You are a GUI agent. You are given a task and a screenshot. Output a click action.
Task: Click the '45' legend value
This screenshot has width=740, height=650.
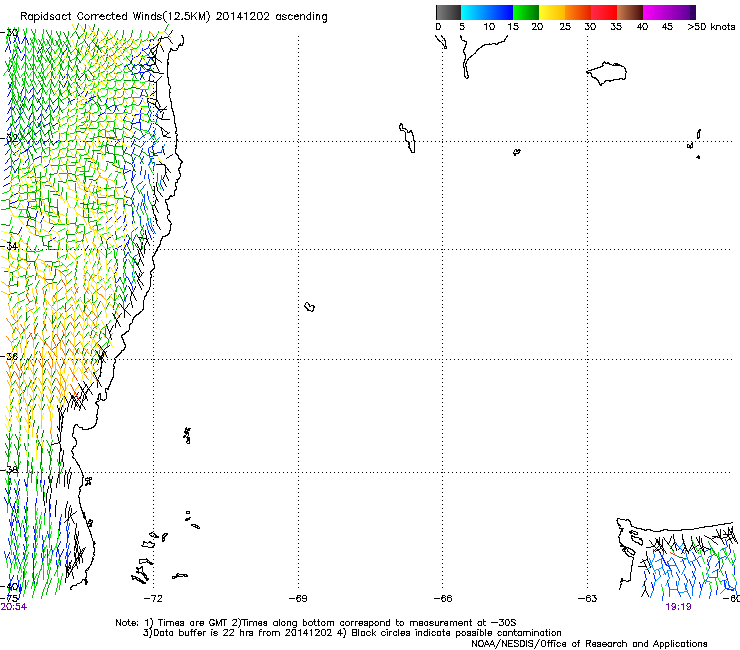(x=667, y=27)
